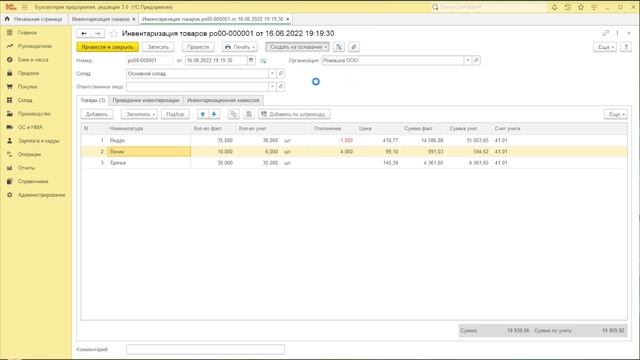Open Зарплата и кадры sidebar section
The width and height of the screenshot is (640, 360).
38,140
